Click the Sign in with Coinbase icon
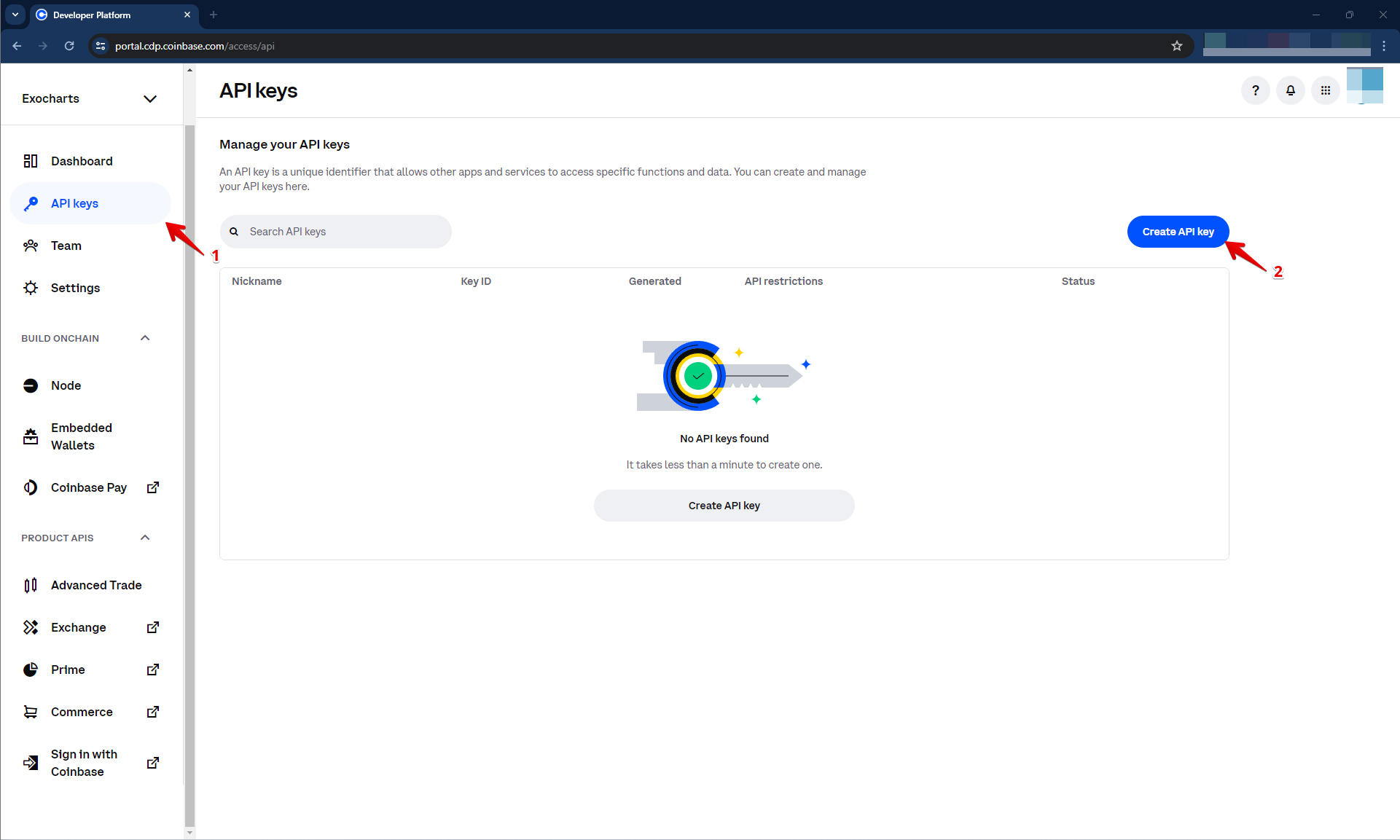 click(31, 763)
